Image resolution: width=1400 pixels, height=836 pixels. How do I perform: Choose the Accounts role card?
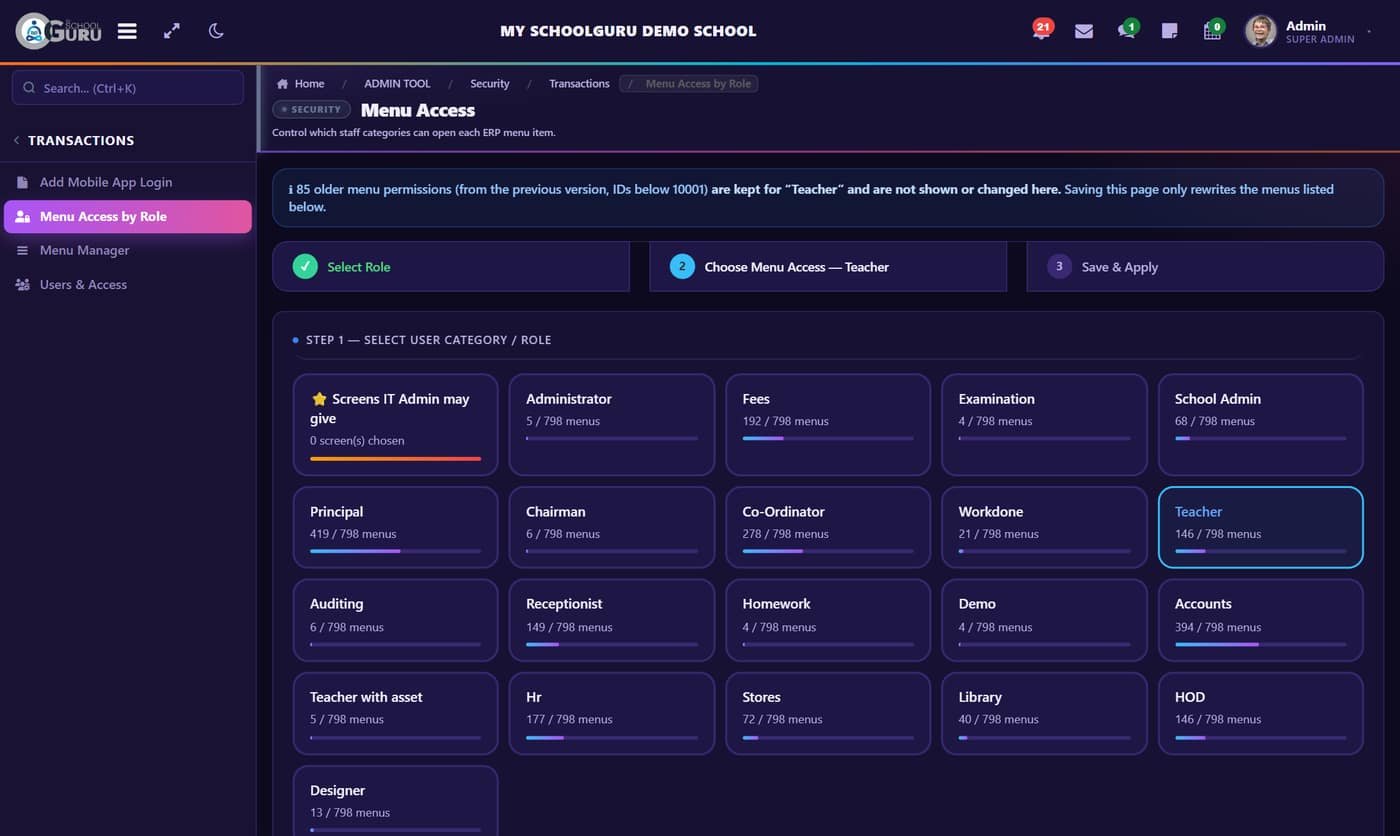(1261, 620)
